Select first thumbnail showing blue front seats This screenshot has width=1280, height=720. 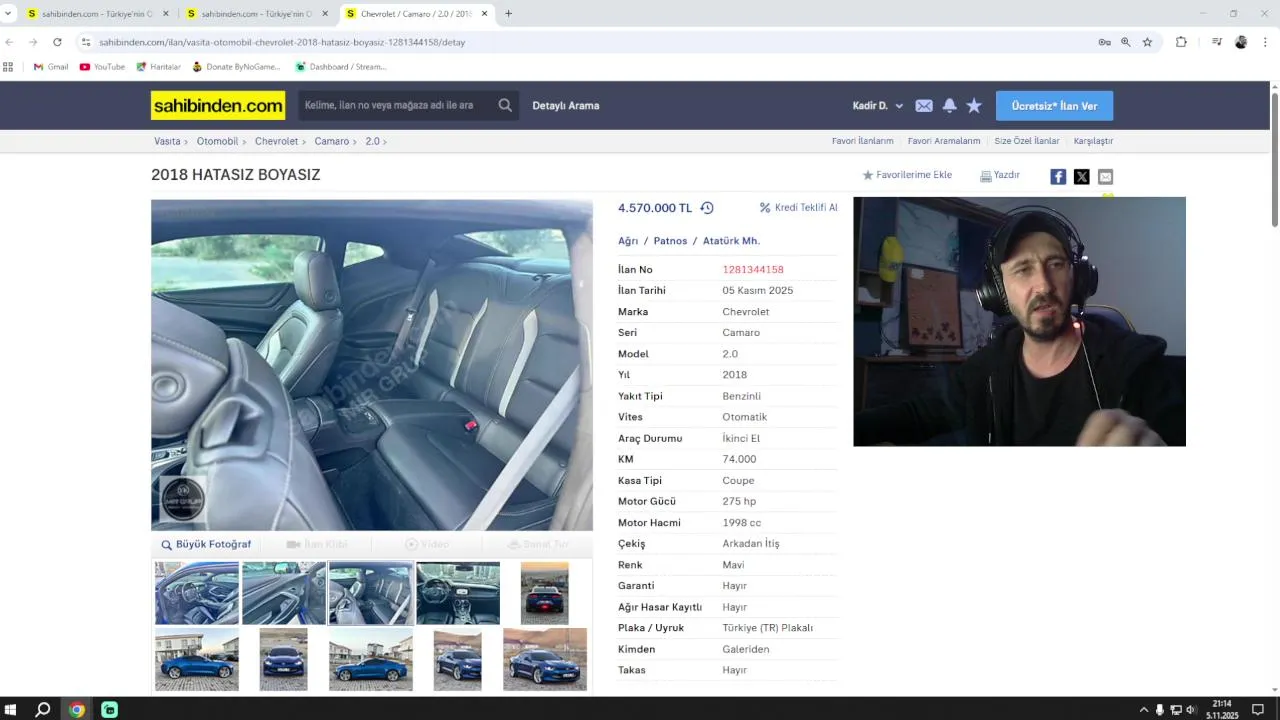197,593
